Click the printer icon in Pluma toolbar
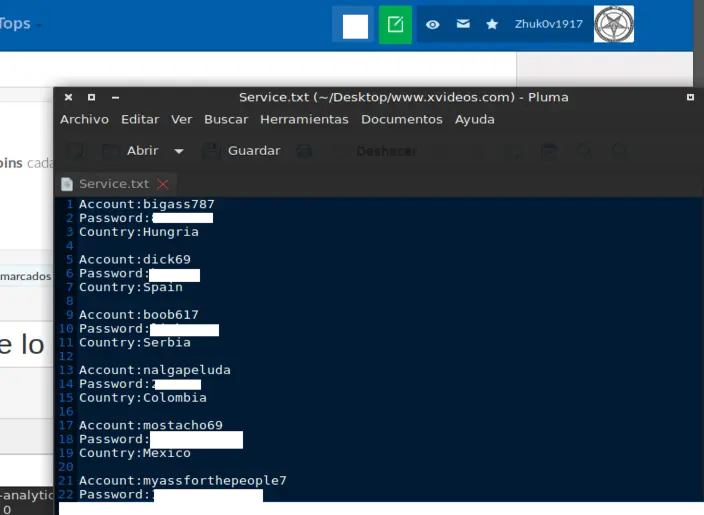The width and height of the screenshot is (704, 515). (304, 151)
